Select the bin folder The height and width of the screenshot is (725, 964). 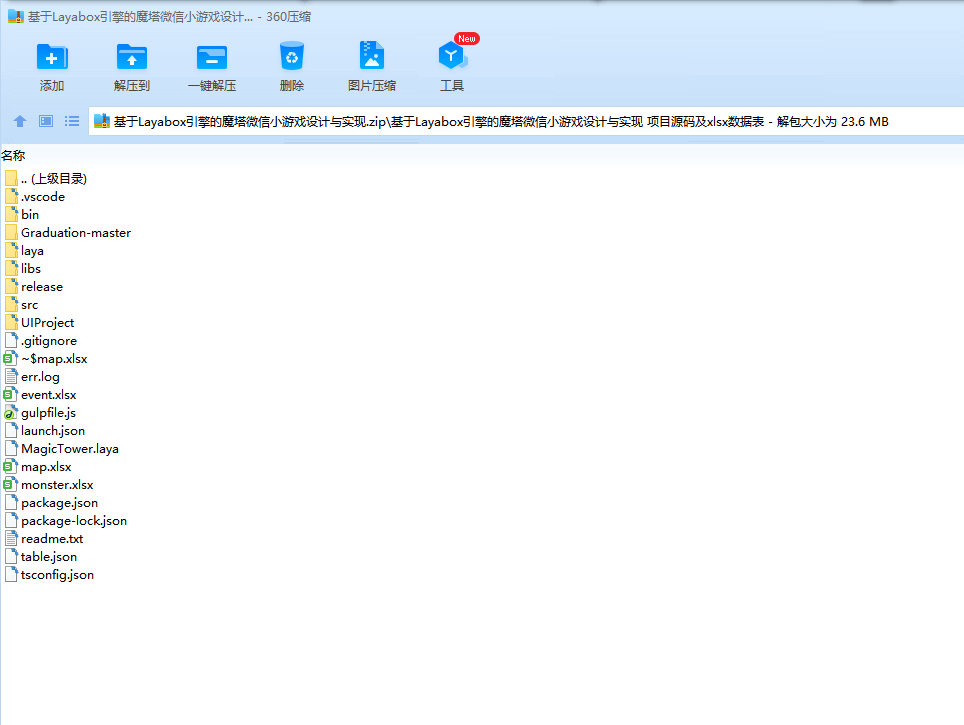pyautogui.click(x=22, y=215)
